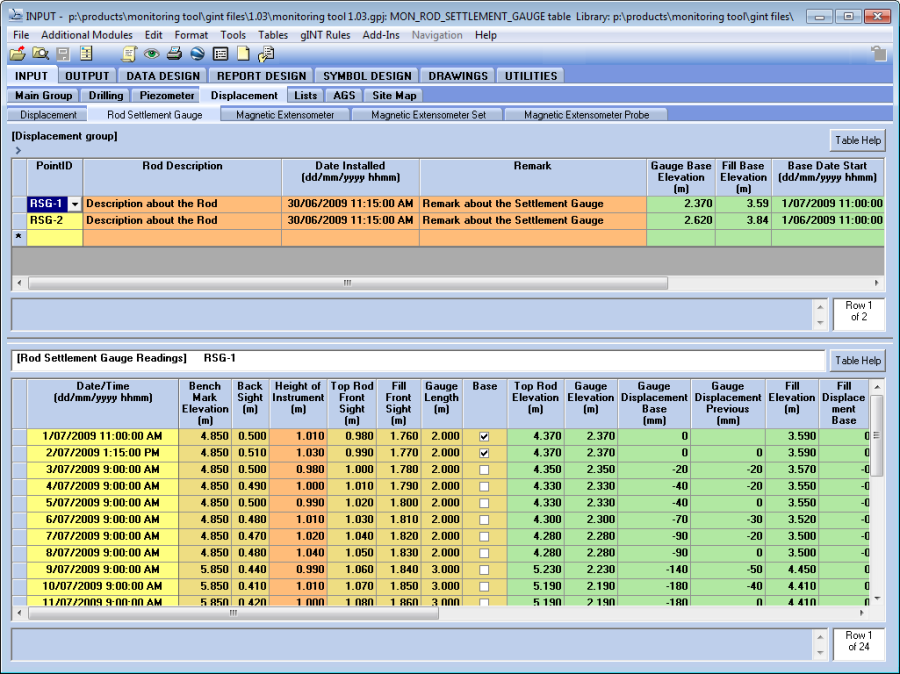Click the blue globe icon in toolbar

tap(197, 54)
